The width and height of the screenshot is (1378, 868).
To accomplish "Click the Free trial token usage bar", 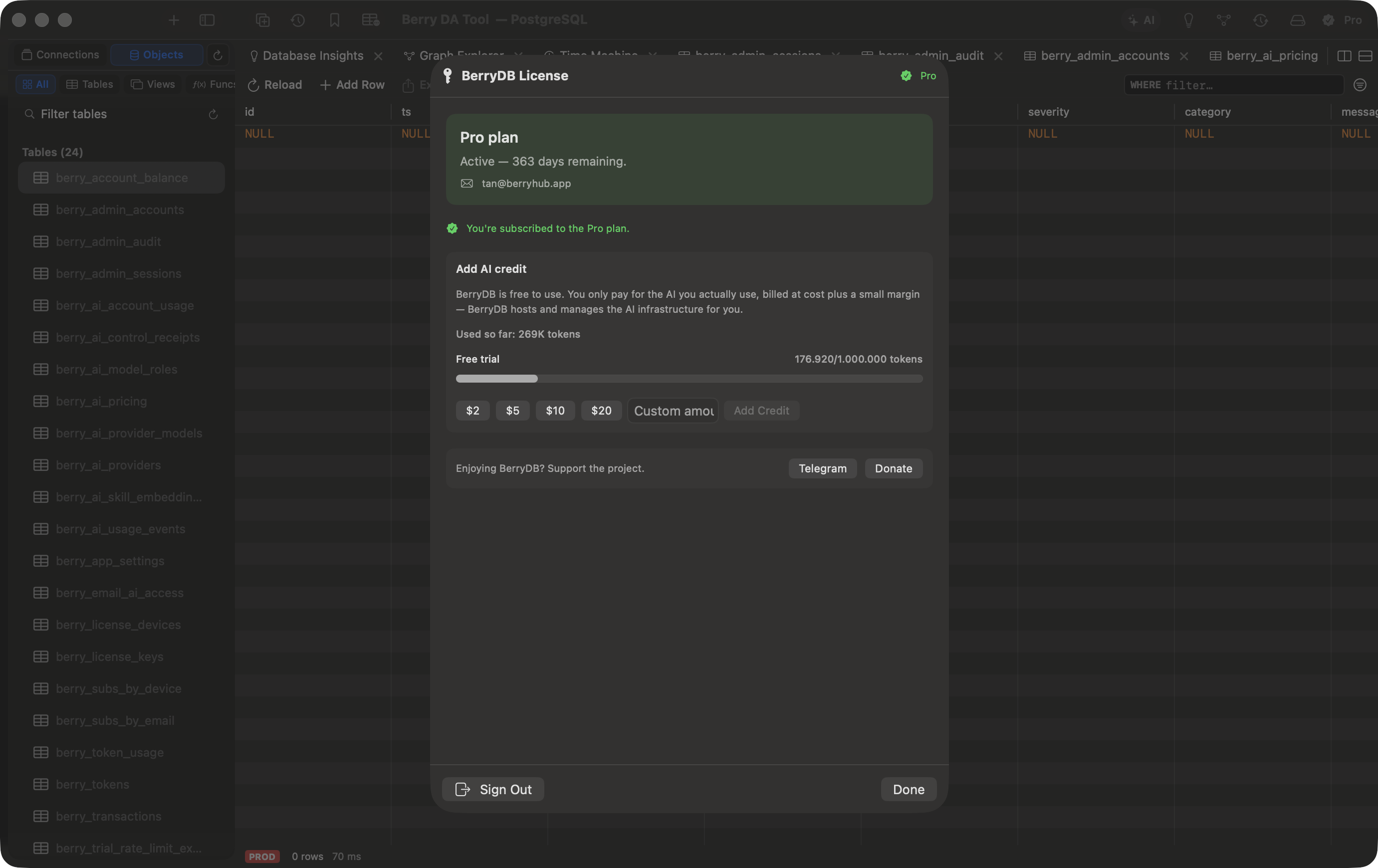I will (x=689, y=378).
